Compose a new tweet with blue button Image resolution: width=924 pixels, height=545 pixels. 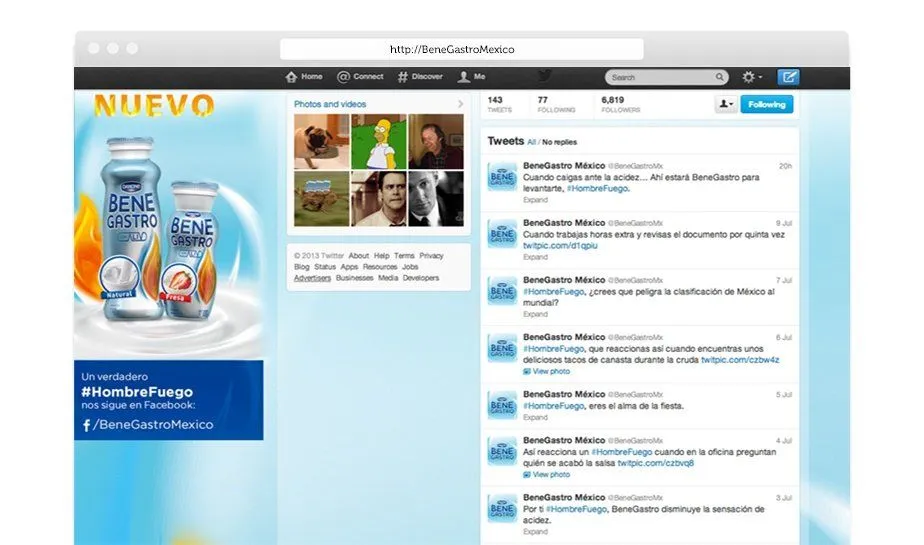coord(788,77)
